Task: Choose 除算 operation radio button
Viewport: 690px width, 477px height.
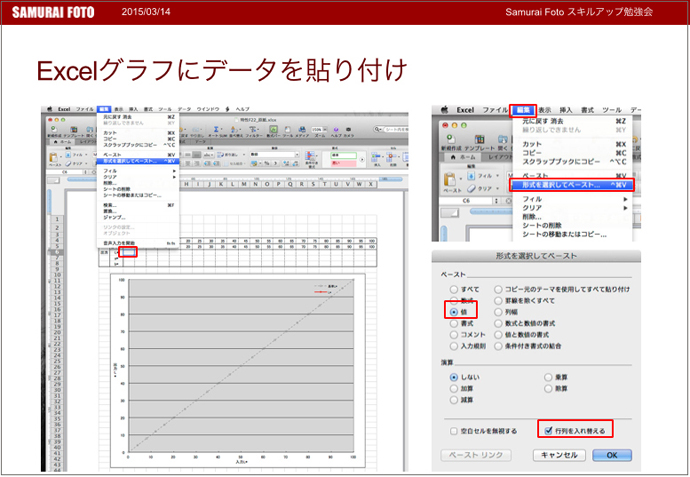Action: tap(548, 389)
